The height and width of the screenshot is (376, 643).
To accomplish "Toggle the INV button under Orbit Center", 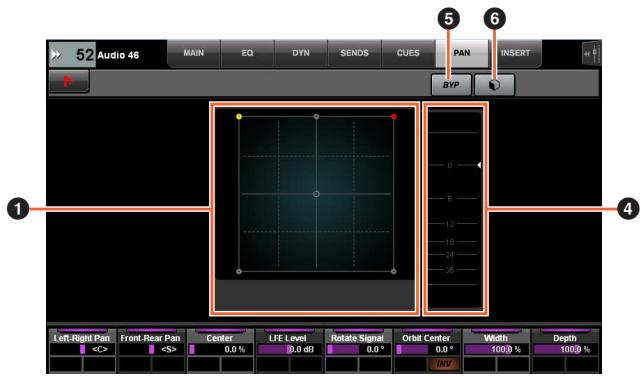I will pos(443,364).
